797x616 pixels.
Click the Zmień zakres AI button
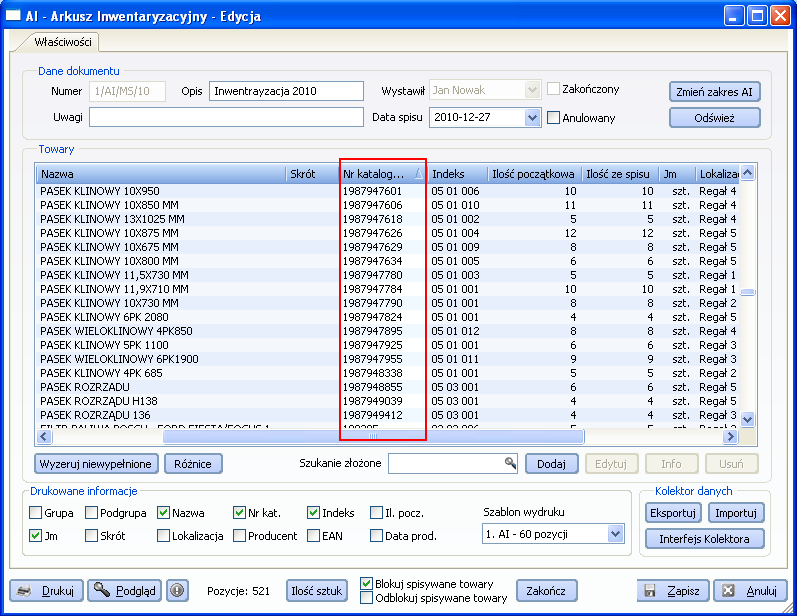715,91
